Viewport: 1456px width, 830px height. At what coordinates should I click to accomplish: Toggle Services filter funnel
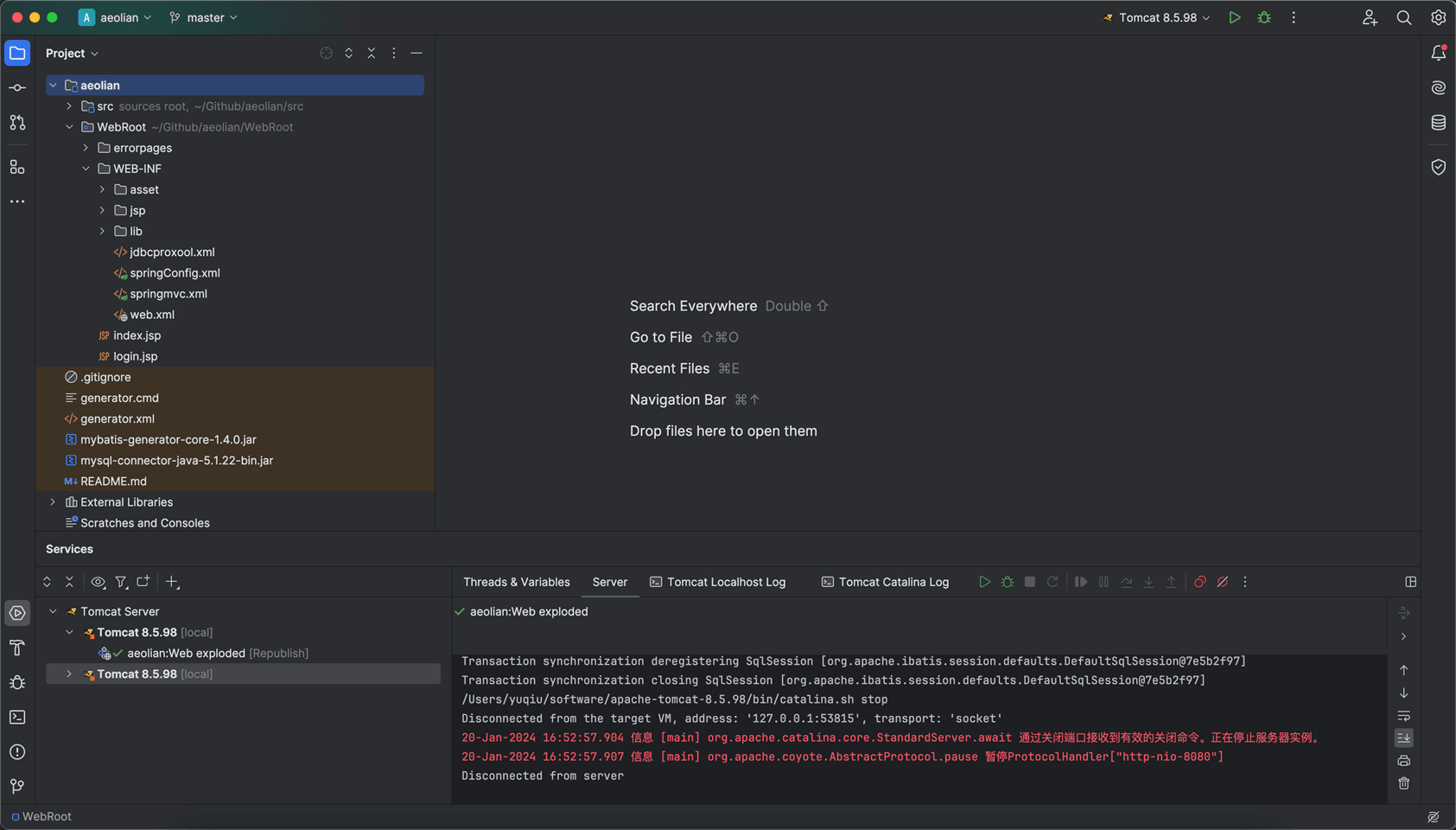121,582
